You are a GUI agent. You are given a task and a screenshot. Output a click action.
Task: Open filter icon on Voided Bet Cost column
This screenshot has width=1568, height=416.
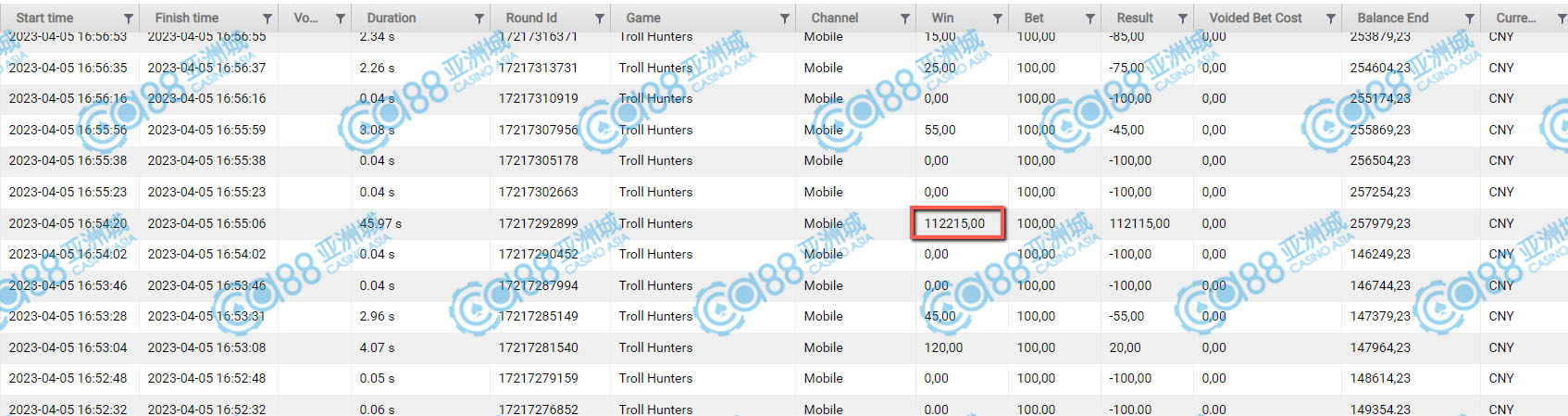pos(1331,19)
